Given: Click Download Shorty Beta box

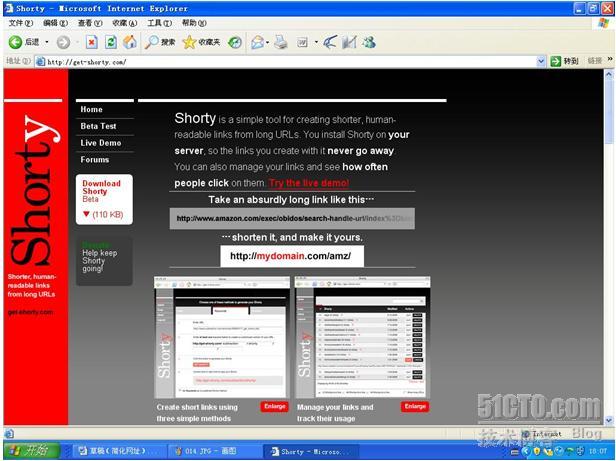Looking at the screenshot, I should coord(104,199).
